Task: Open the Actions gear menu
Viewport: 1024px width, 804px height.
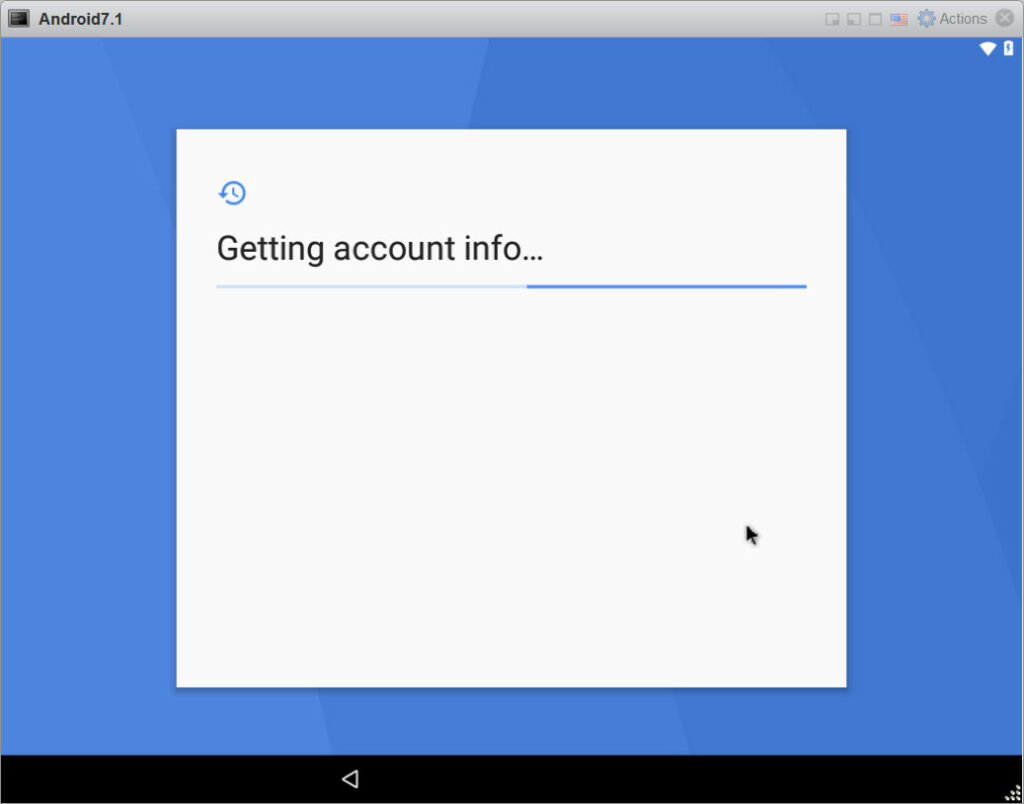Action: pyautogui.click(x=952, y=18)
